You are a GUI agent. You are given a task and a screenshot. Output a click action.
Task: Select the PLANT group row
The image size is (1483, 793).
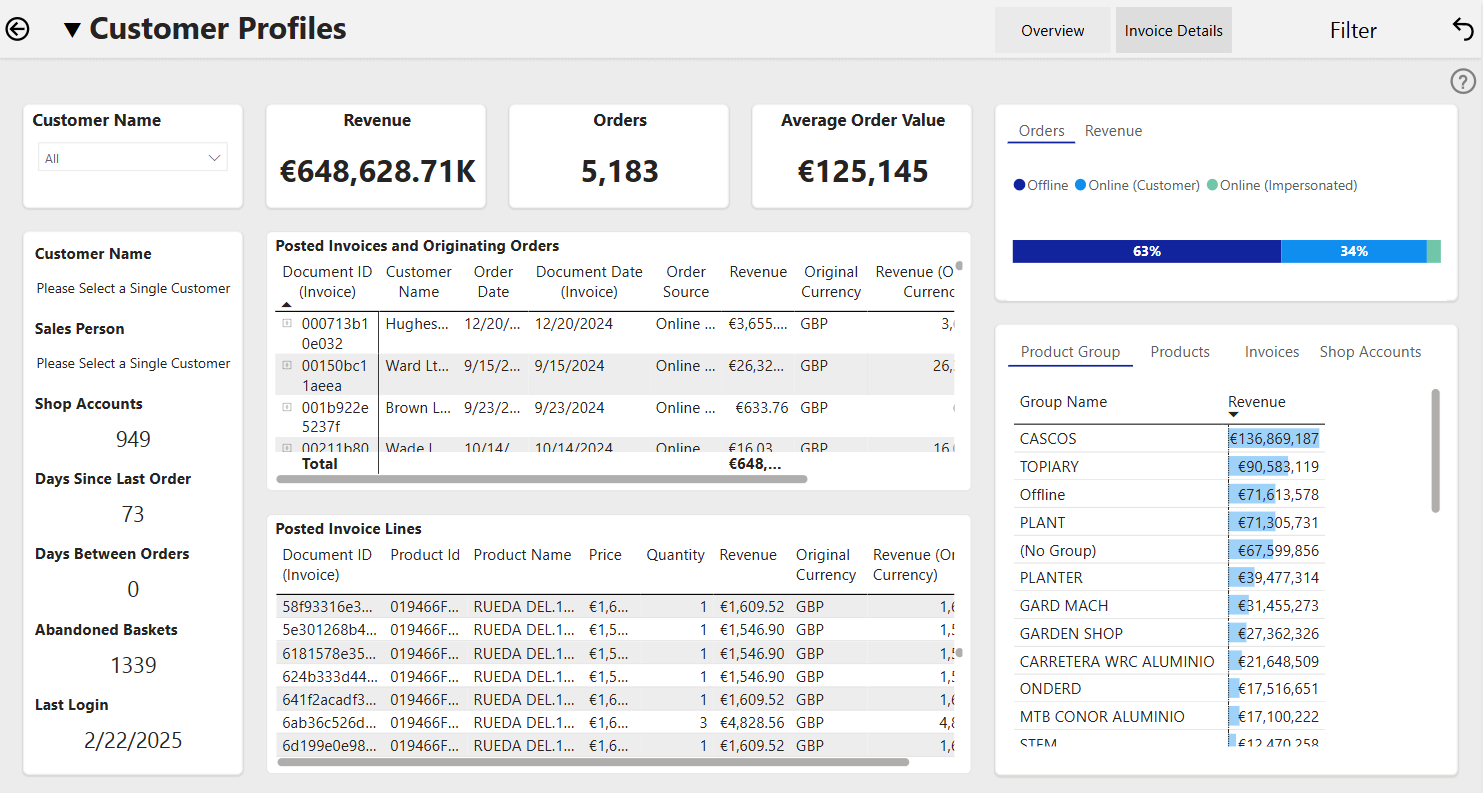(x=1169, y=522)
